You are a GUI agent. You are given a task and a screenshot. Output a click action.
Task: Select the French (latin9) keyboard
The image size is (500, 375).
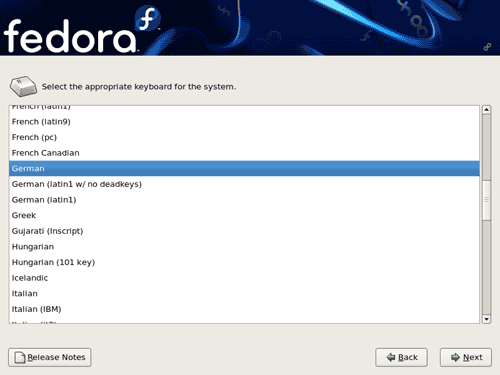point(244,122)
